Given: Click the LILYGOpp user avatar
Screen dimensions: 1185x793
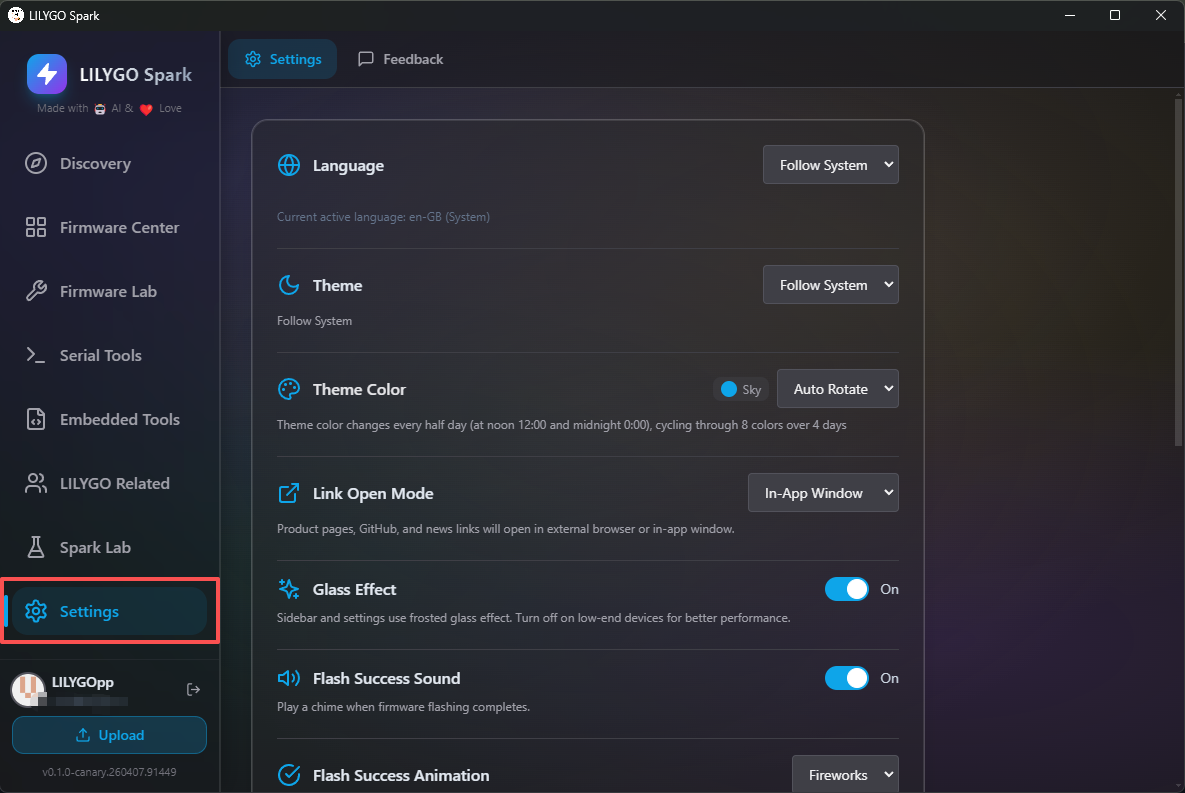Looking at the screenshot, I should 28,690.
